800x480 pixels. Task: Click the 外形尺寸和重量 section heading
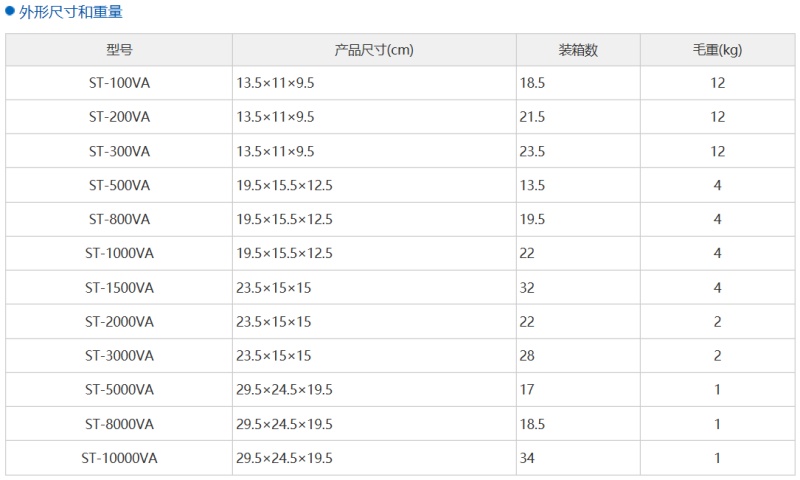coord(71,13)
